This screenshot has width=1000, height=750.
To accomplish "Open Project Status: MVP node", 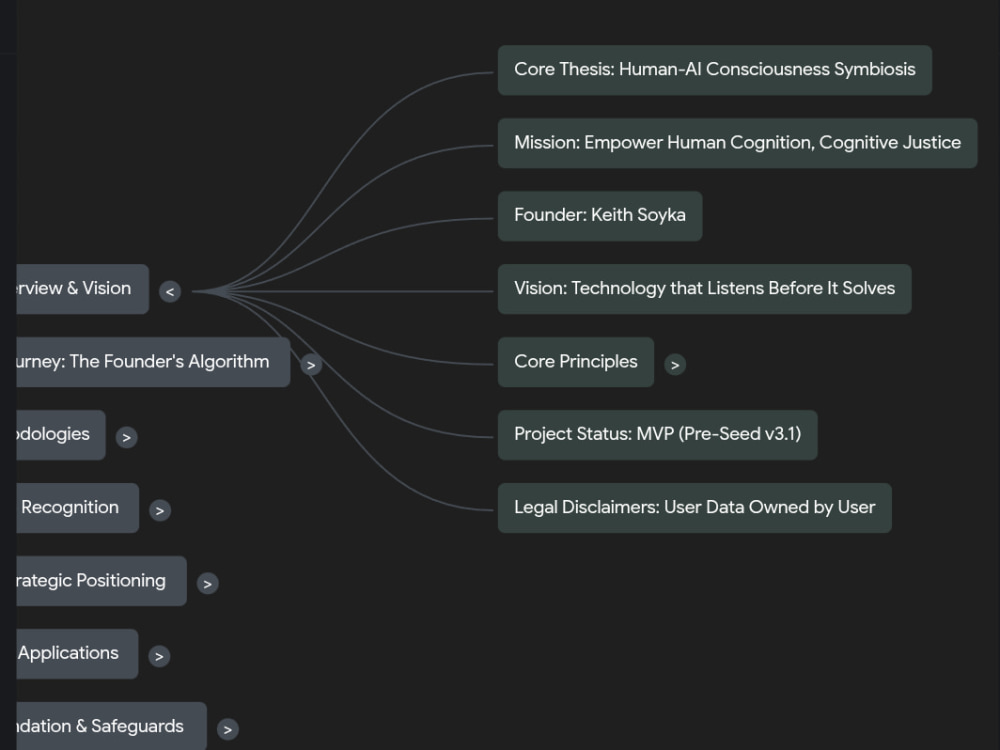I will click(x=658, y=435).
